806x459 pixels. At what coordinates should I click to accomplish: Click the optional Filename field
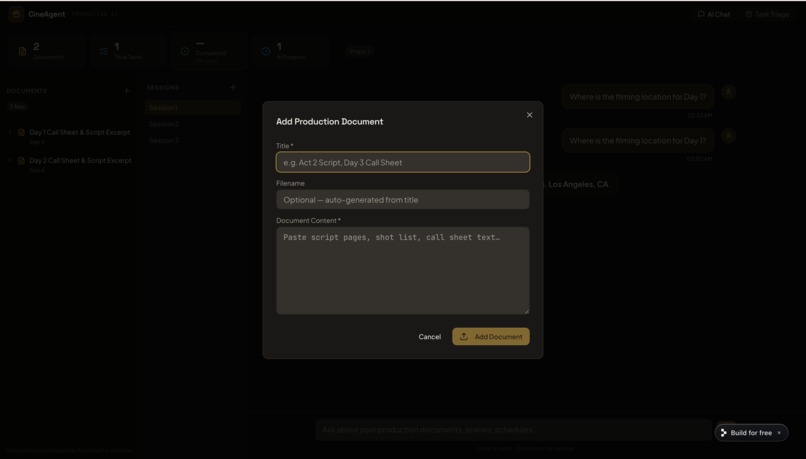[x=402, y=199]
